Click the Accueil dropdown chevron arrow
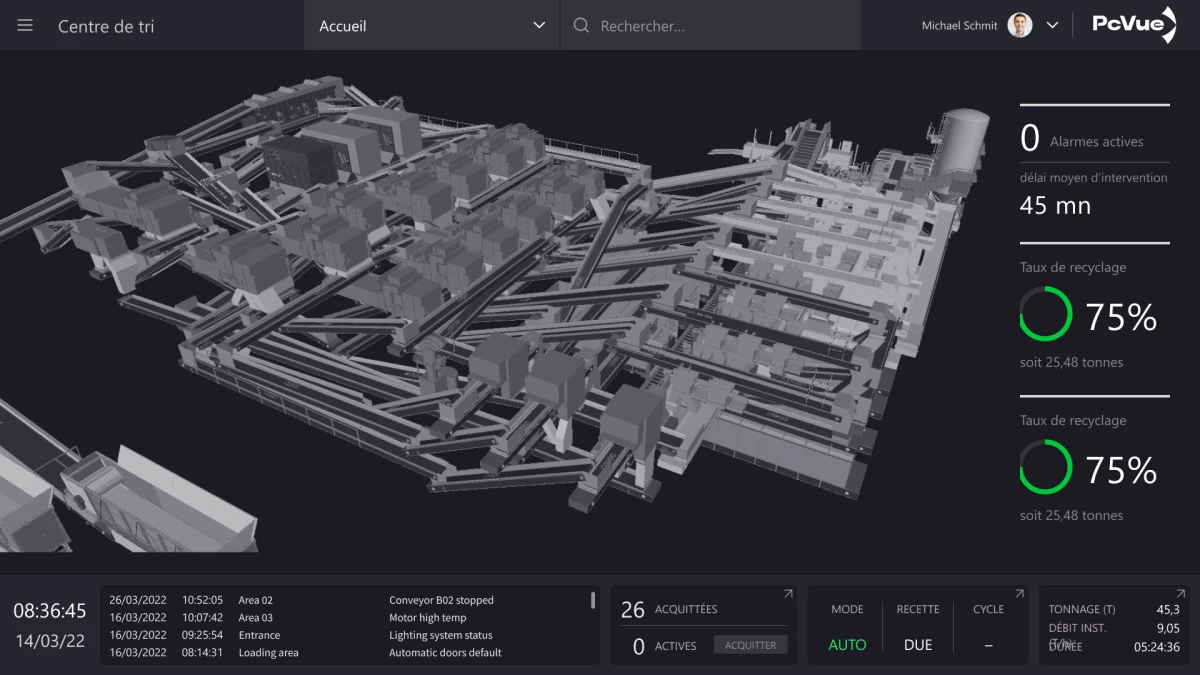 [539, 26]
